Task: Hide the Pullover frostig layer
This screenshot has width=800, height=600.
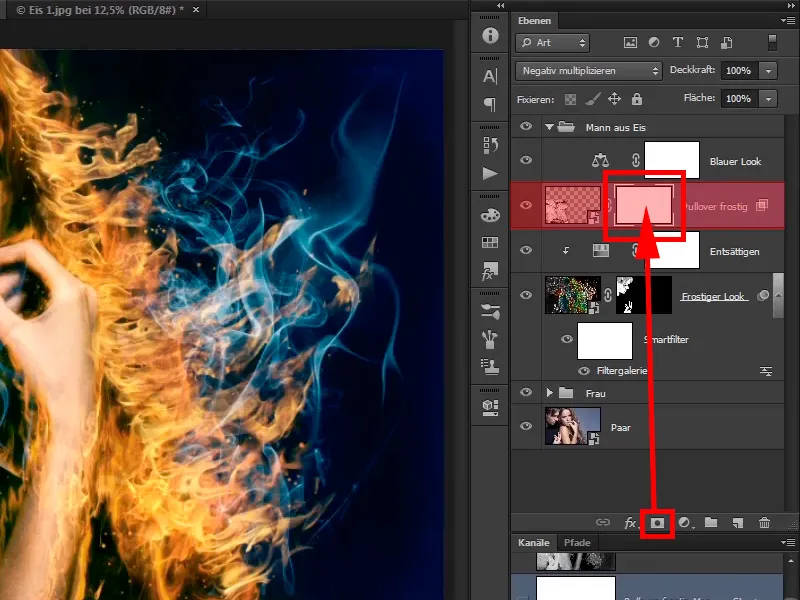Action: coord(526,205)
